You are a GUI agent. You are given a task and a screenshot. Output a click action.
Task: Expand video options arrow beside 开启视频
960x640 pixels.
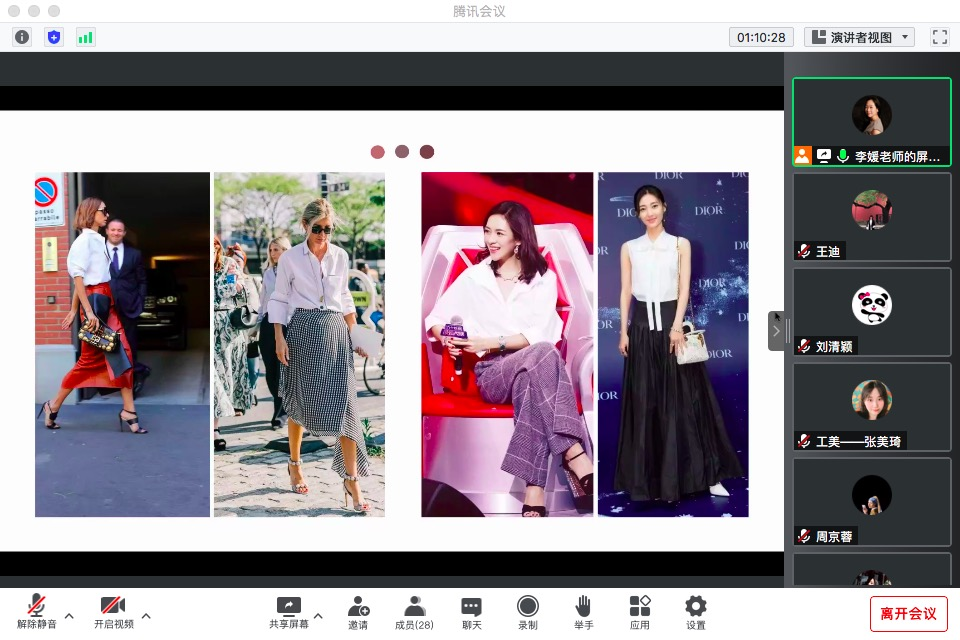pos(146,615)
